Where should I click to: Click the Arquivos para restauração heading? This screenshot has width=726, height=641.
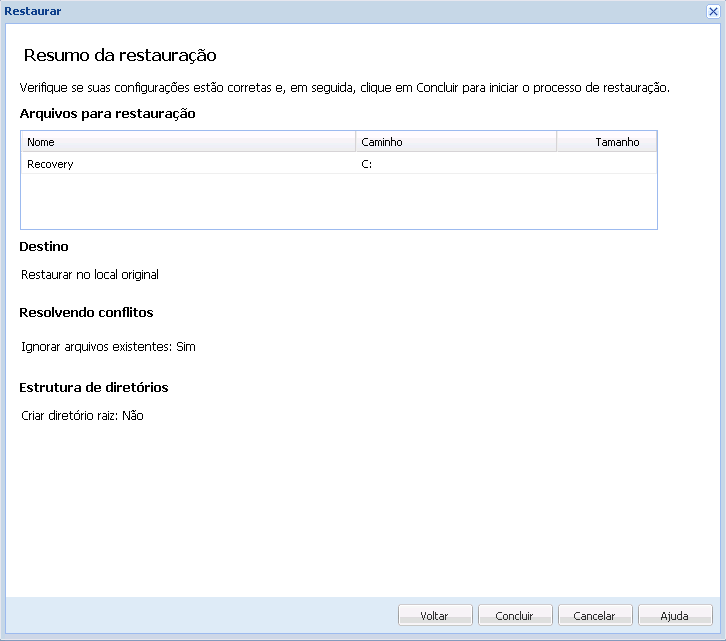[x=107, y=113]
